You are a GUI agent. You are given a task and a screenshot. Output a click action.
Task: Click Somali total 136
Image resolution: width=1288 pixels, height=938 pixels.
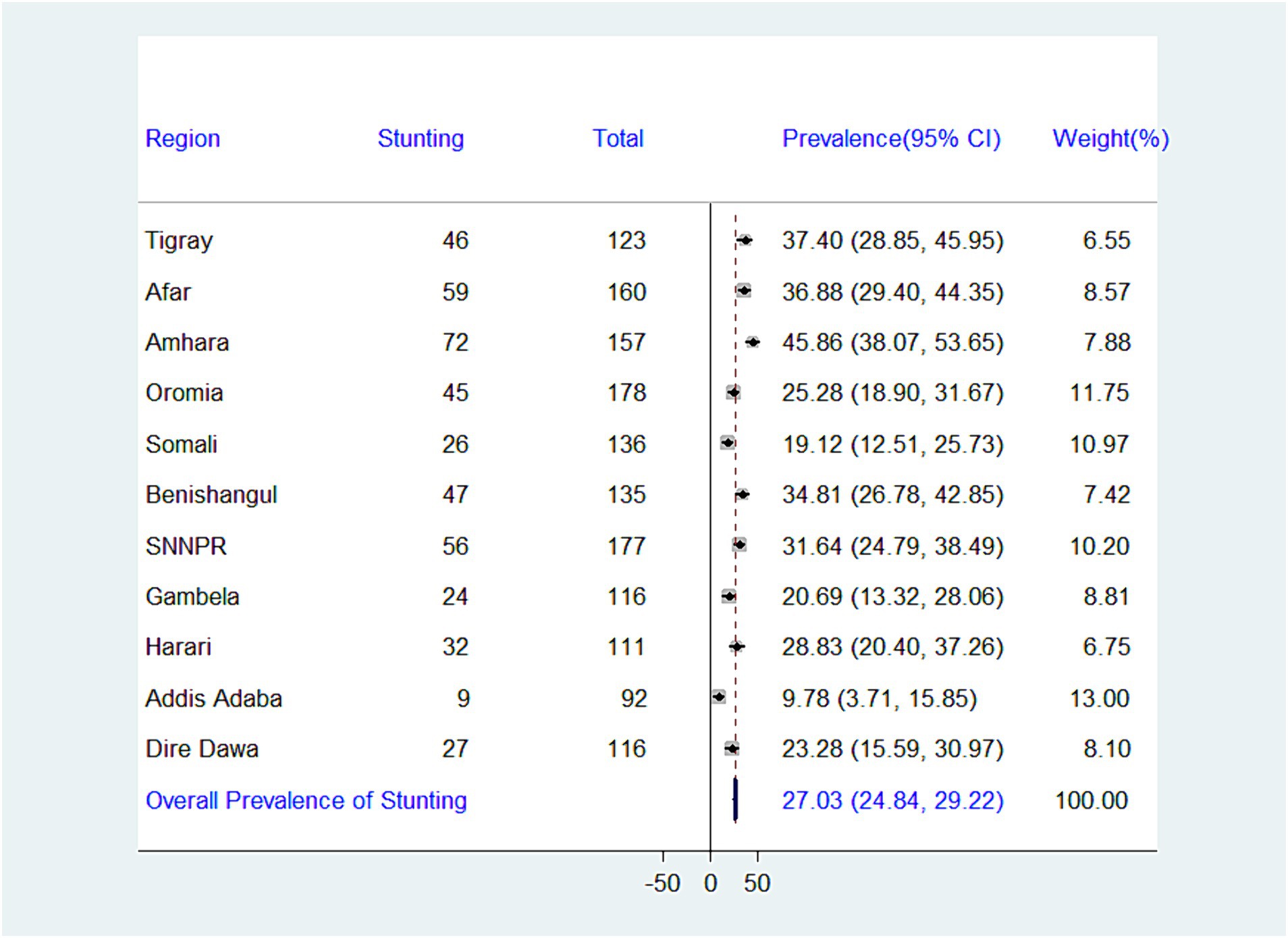(x=626, y=444)
